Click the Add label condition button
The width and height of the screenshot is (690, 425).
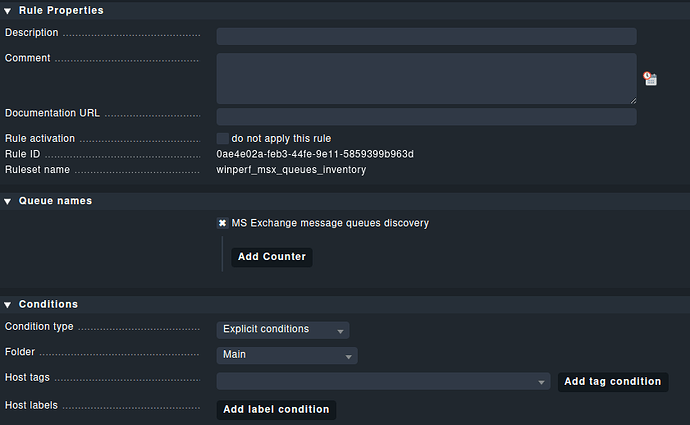point(276,409)
